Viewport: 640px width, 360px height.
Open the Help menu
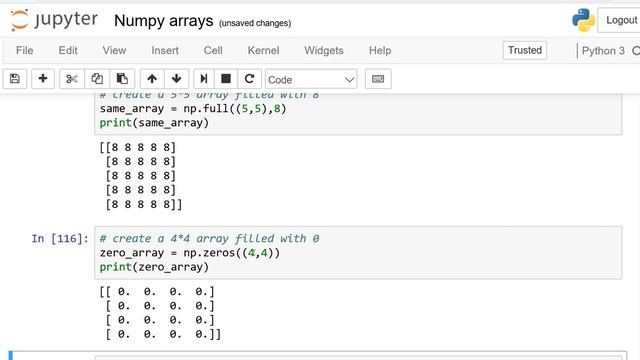380,51
